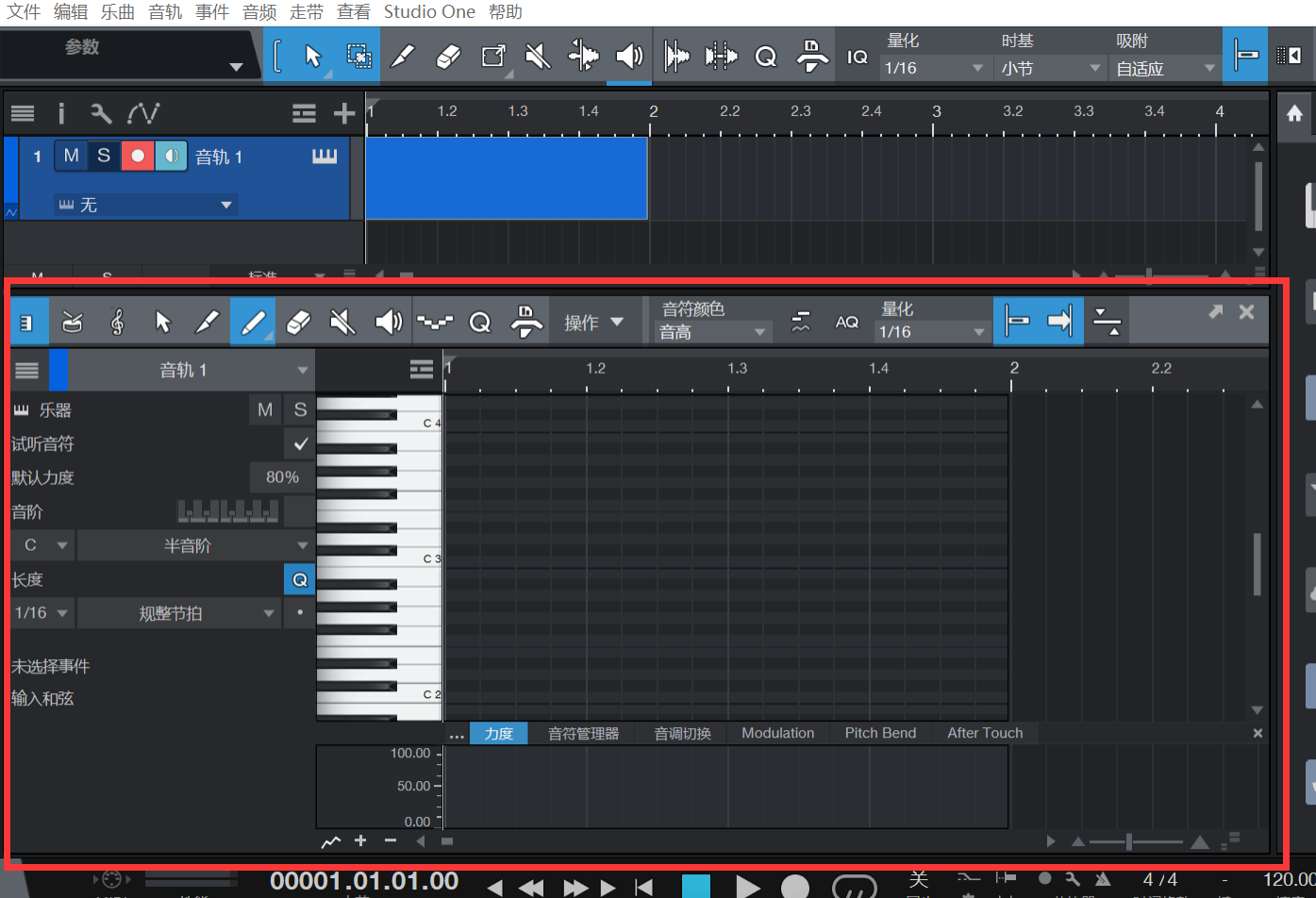Adjust the editor horizontal zoom slider

[1129, 841]
